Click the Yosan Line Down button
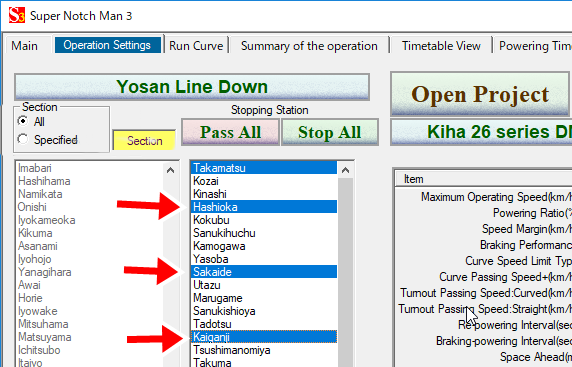Screen dimensions: 572x367 (x=192, y=87)
